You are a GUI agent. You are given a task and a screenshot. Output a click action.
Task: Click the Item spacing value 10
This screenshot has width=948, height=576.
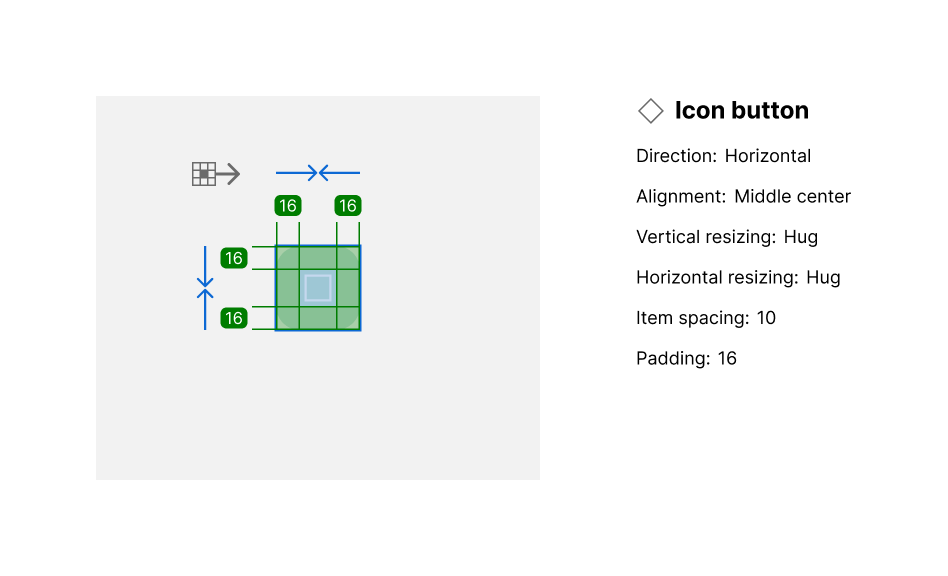[766, 318]
